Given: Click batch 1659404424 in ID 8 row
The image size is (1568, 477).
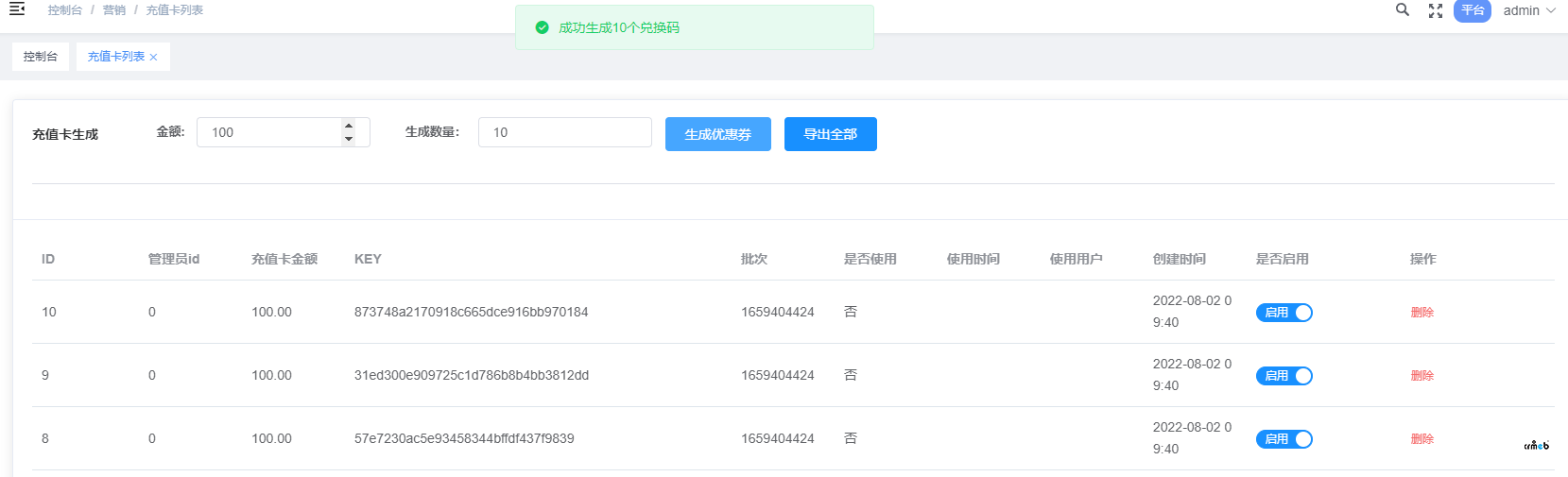Looking at the screenshot, I should click(x=778, y=438).
